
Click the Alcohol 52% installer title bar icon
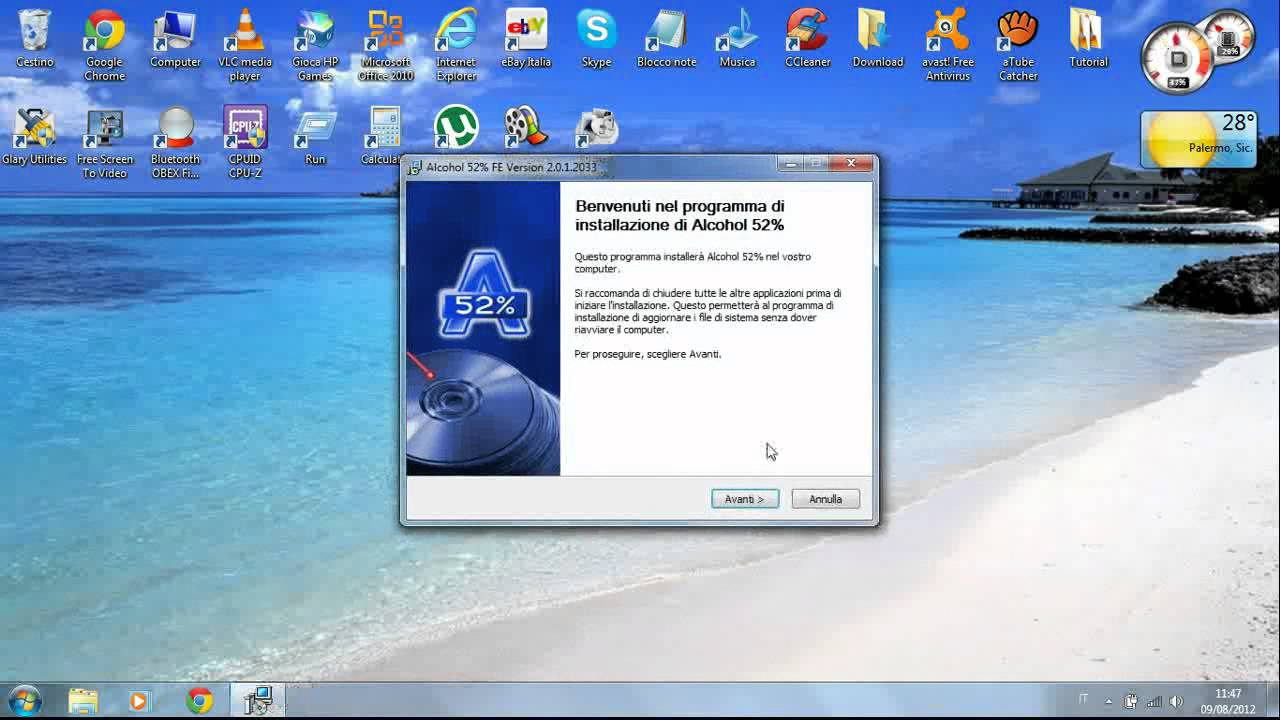coord(416,167)
